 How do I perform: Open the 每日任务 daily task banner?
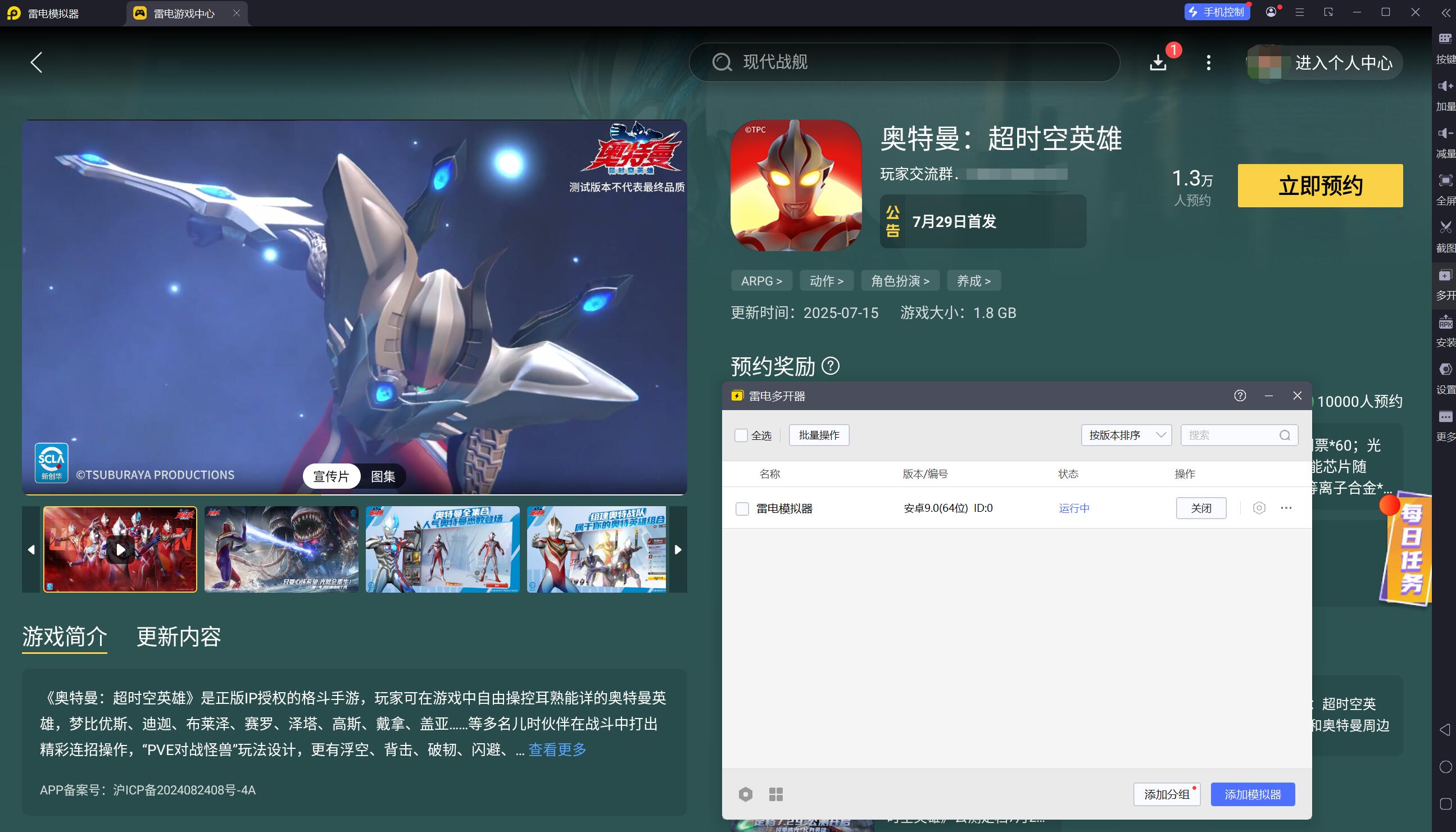click(1407, 548)
